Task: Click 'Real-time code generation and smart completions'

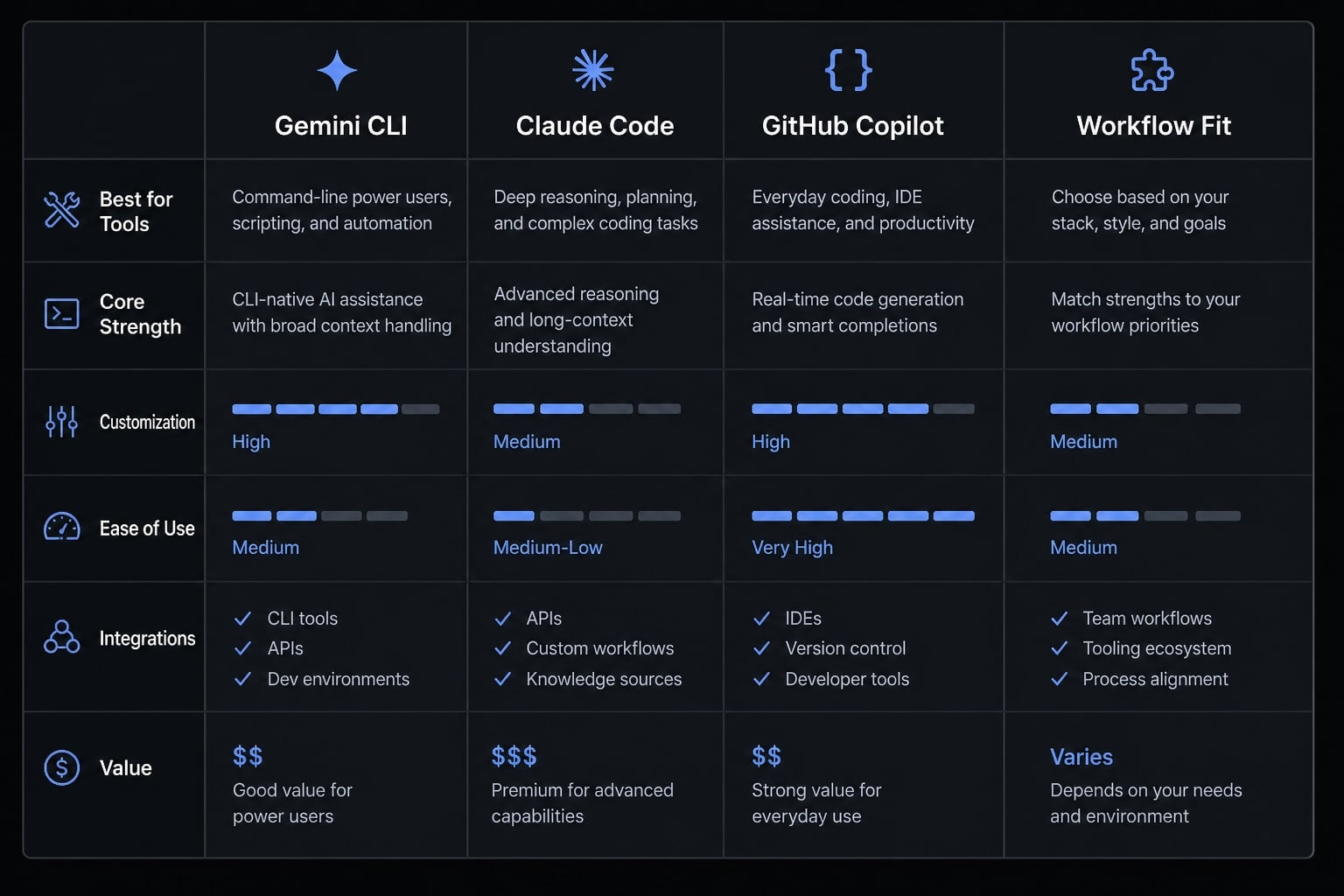Action: [857, 312]
